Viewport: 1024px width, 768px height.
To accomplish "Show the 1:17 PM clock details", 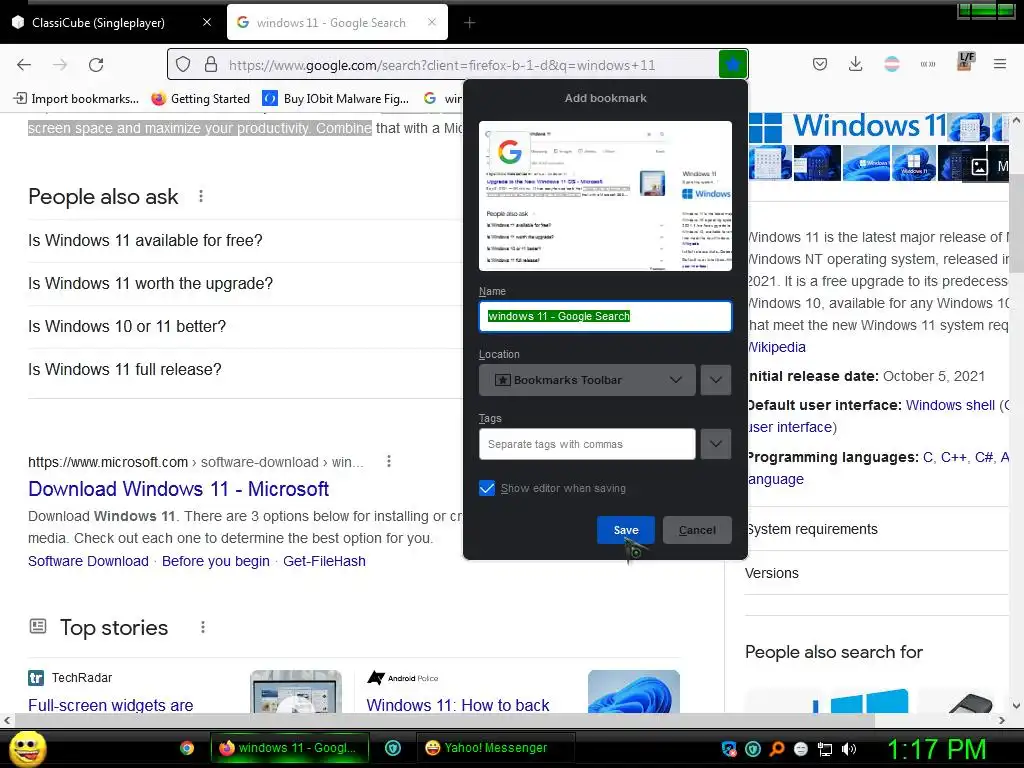I will point(936,749).
